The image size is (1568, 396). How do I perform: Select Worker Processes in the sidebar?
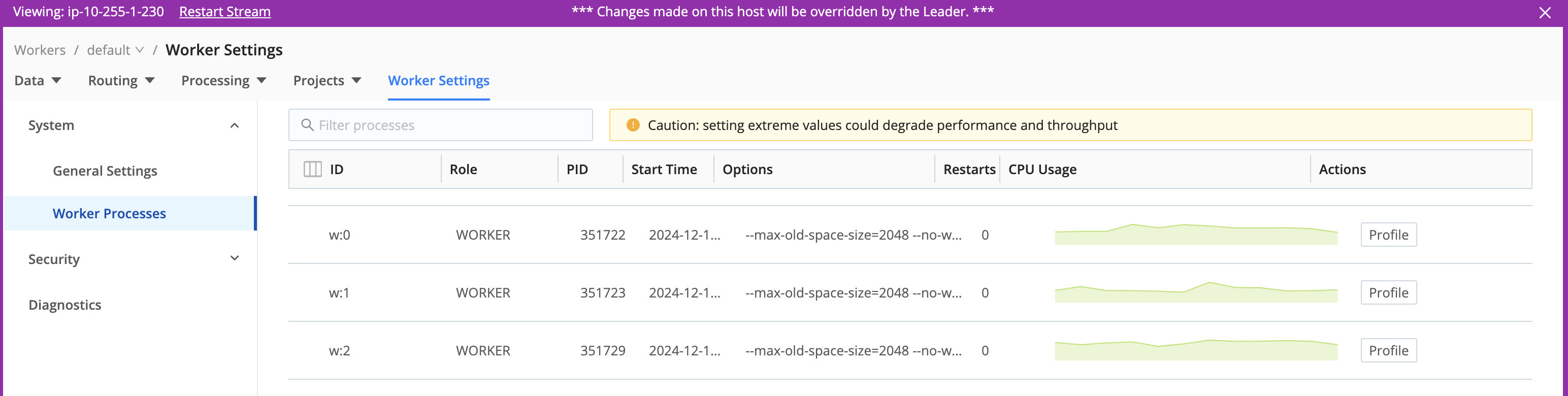(x=109, y=213)
